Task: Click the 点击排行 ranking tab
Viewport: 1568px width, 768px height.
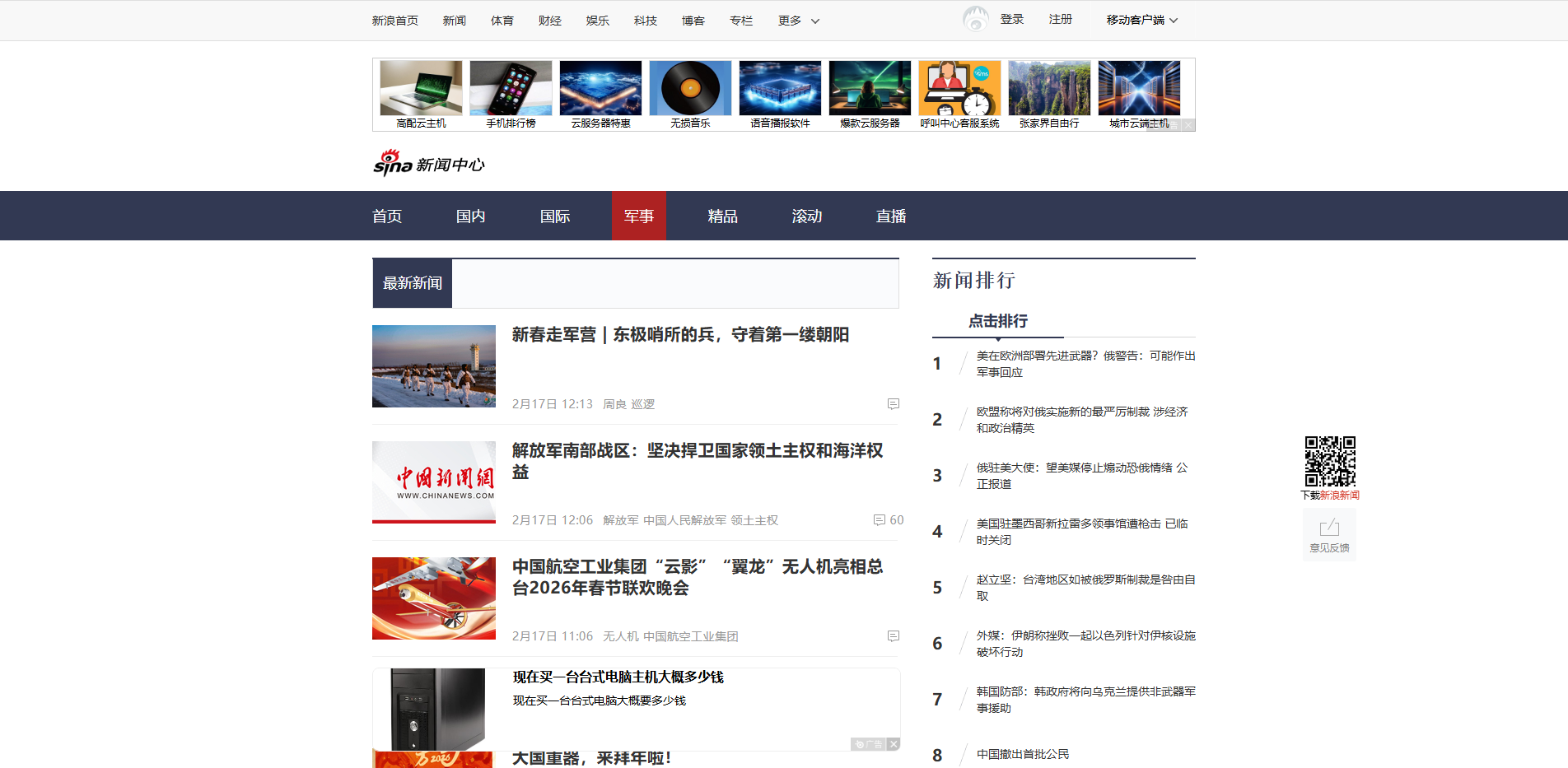Action: [x=997, y=321]
